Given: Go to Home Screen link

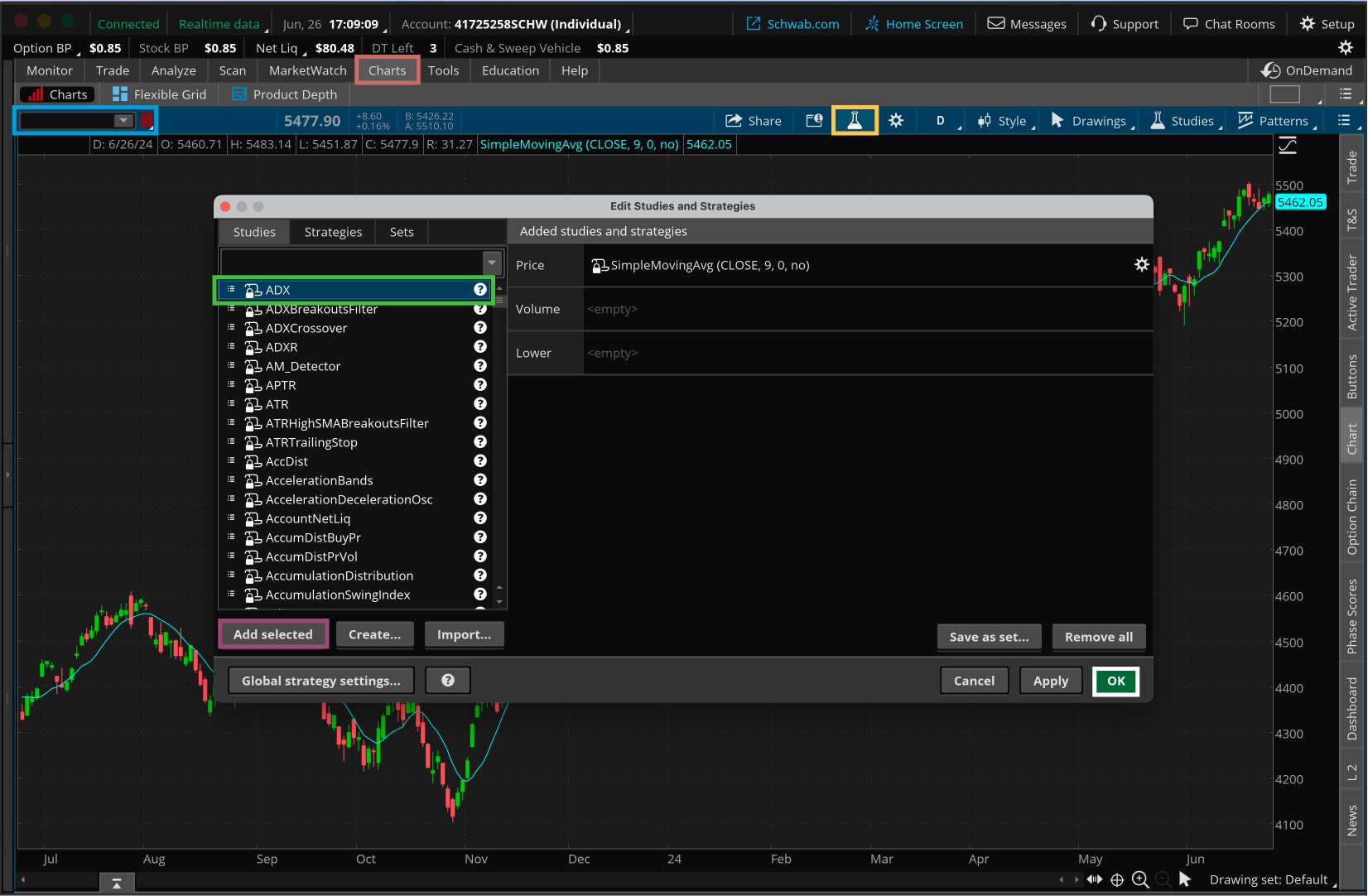Looking at the screenshot, I should coord(914,24).
